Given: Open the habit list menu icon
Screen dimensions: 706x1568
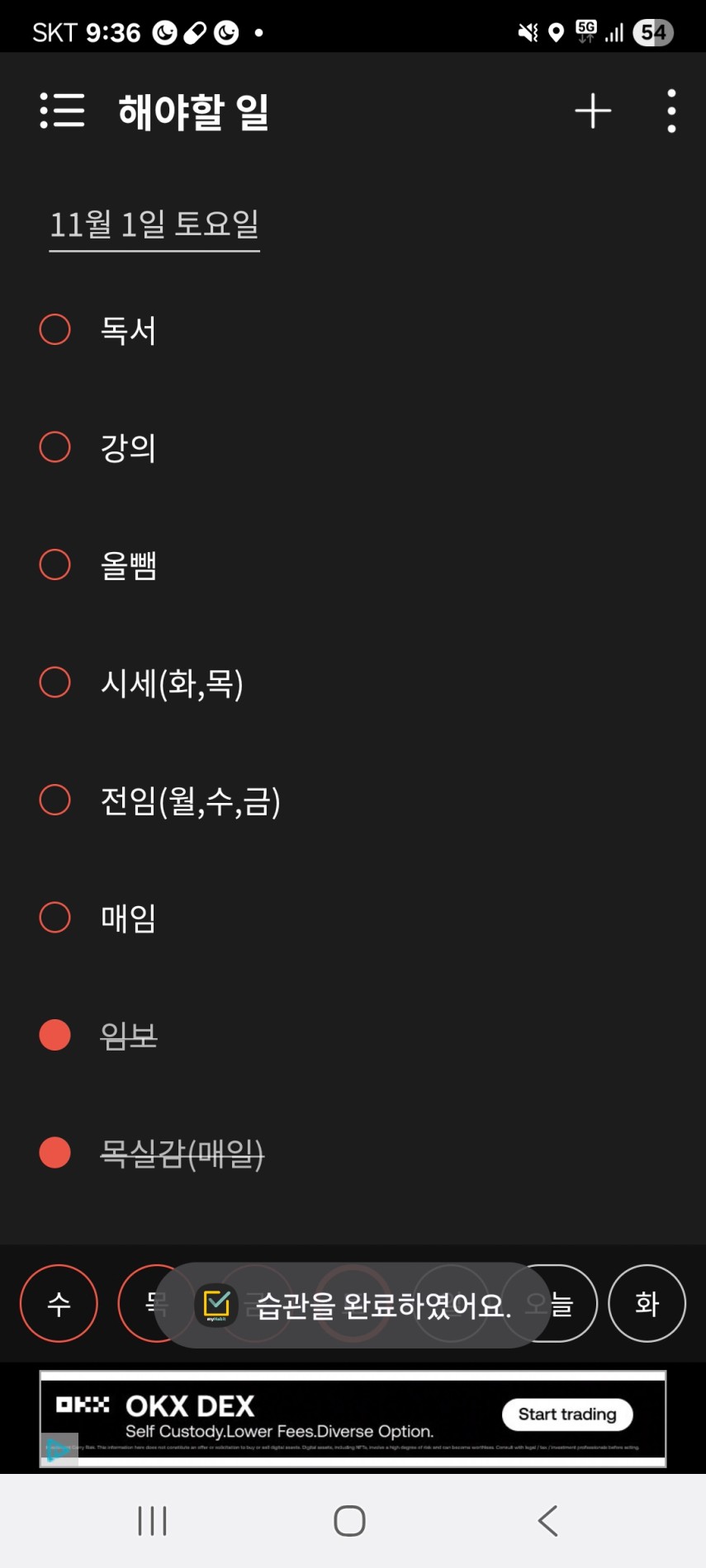Looking at the screenshot, I should click(x=62, y=111).
